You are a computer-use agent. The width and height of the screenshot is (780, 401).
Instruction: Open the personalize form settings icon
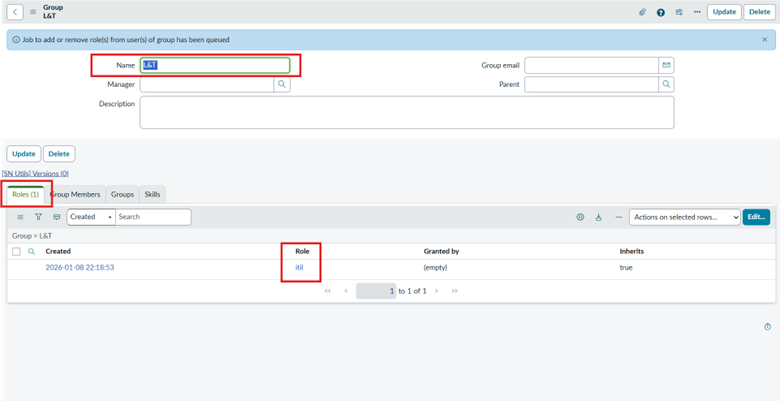[x=679, y=12]
